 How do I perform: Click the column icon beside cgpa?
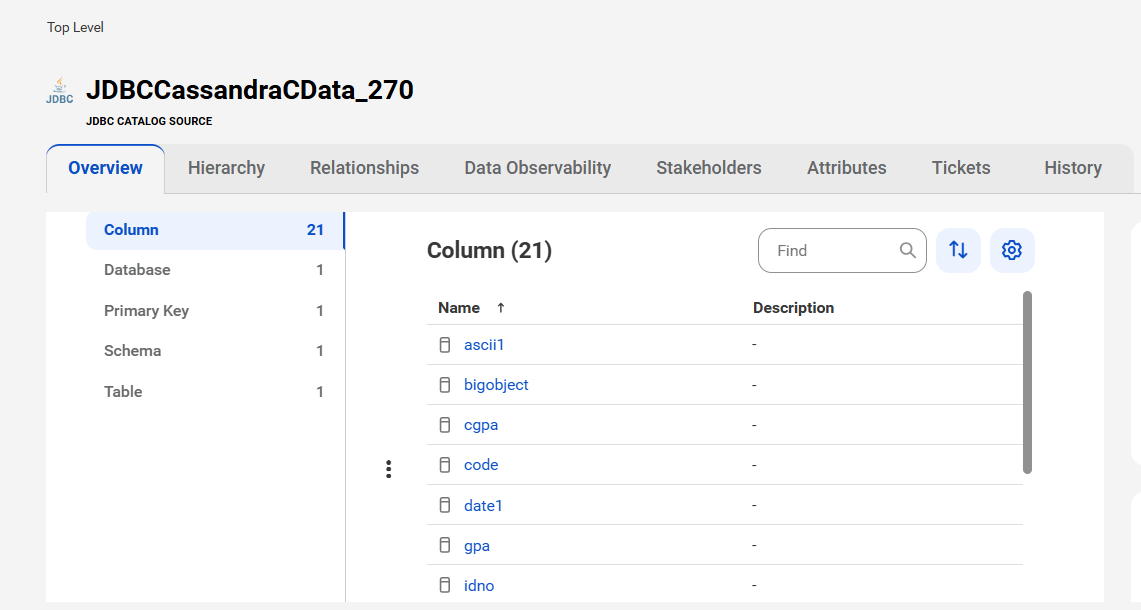click(445, 425)
